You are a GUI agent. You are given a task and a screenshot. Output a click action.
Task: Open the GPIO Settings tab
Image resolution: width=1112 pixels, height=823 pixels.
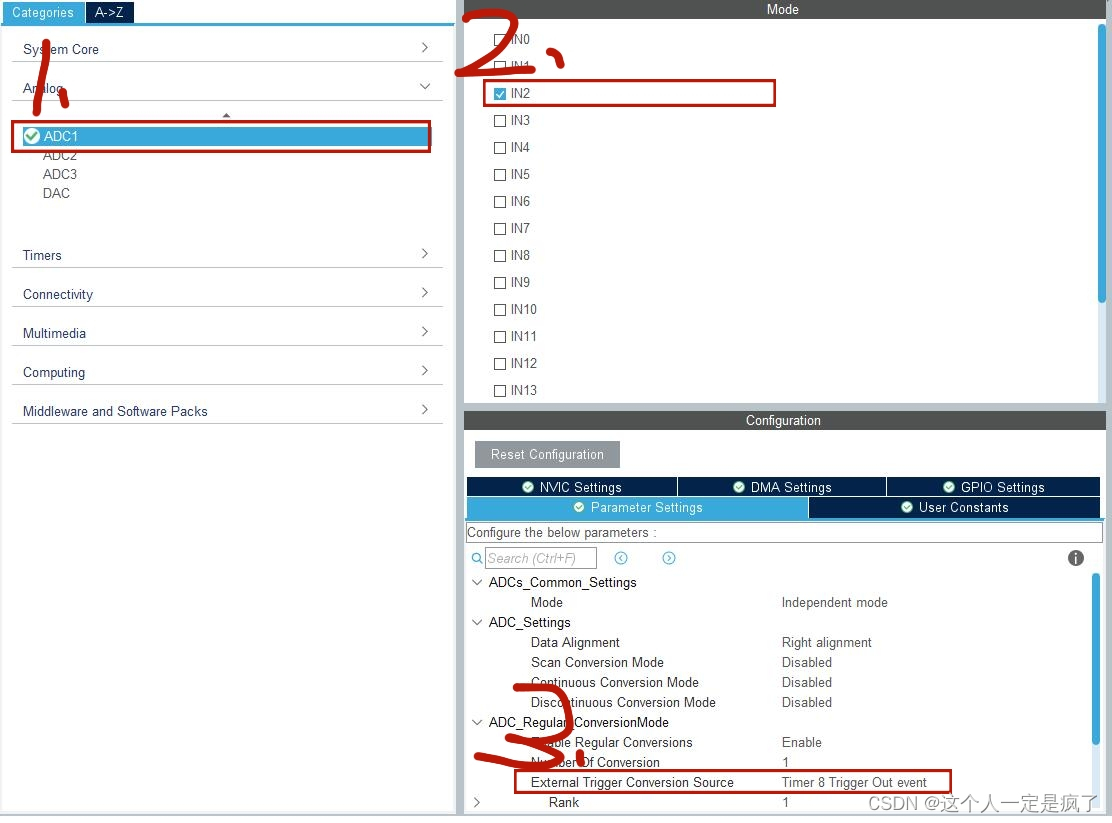pyautogui.click(x=994, y=487)
